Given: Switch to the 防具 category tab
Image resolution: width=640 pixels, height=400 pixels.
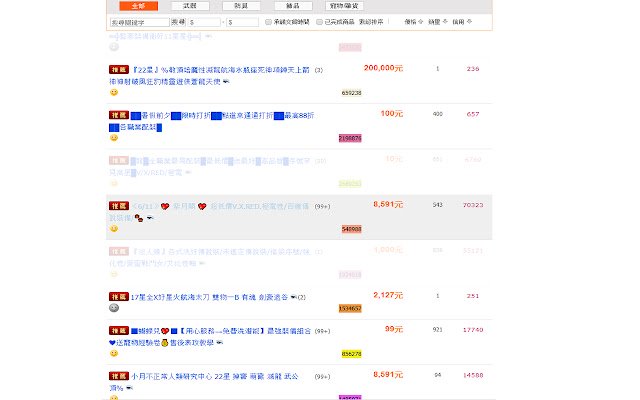Looking at the screenshot, I should coord(241,6).
